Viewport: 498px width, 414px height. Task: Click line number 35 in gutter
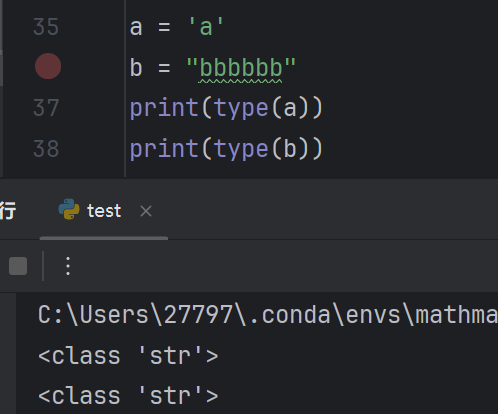click(x=46, y=27)
